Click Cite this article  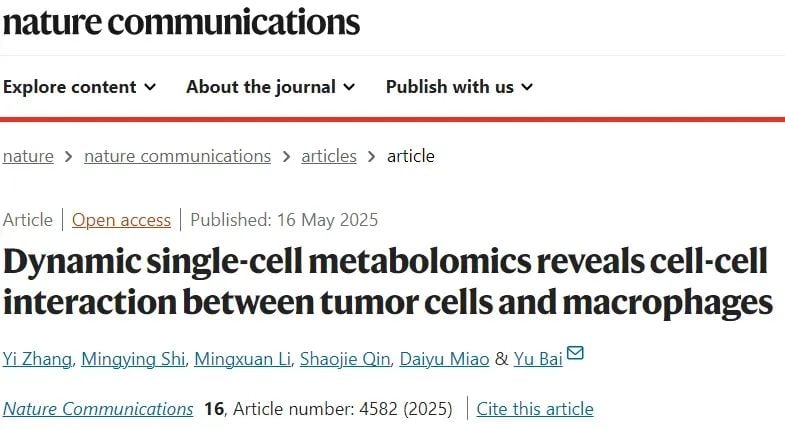point(535,409)
